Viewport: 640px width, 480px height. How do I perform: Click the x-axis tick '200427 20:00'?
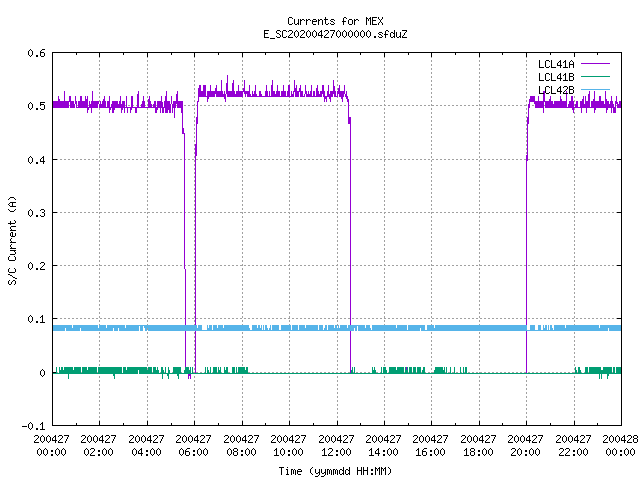[525, 445]
